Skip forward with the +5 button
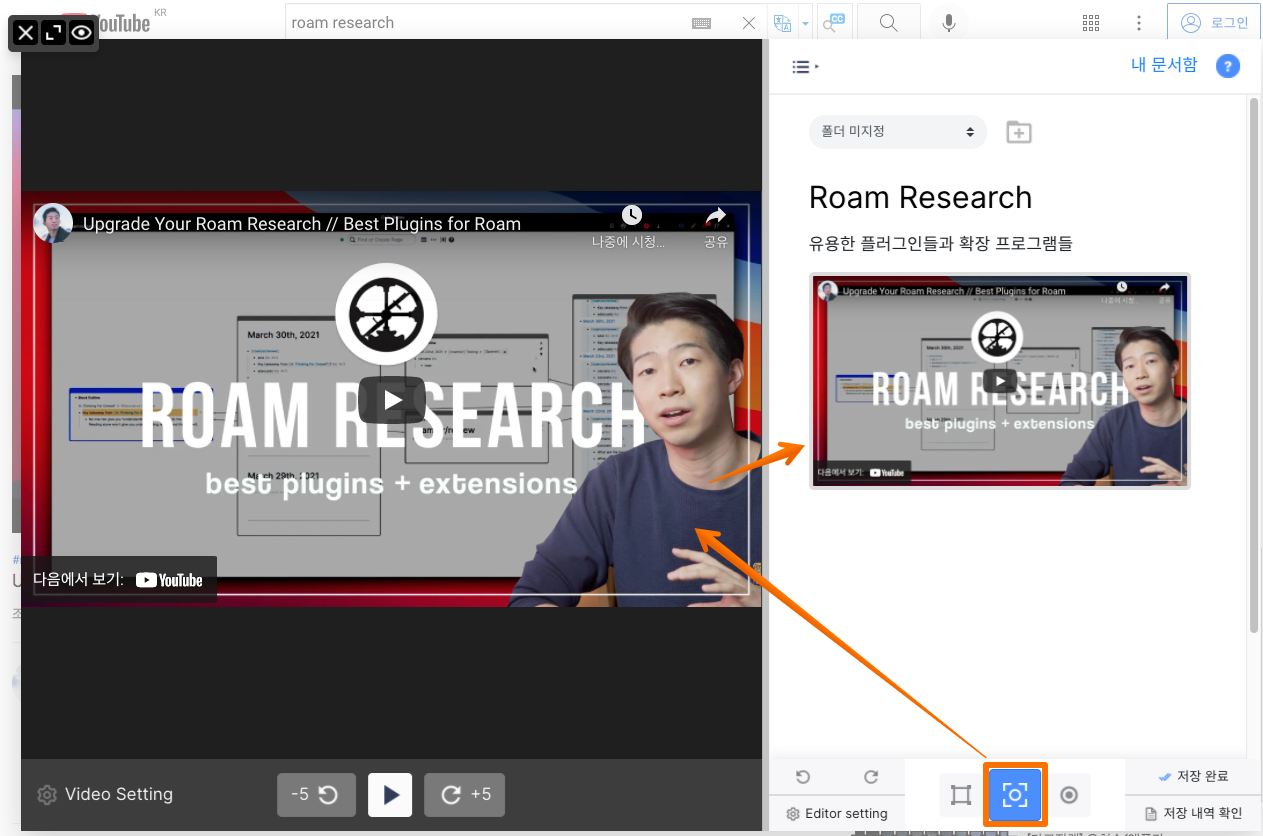 [x=465, y=795]
